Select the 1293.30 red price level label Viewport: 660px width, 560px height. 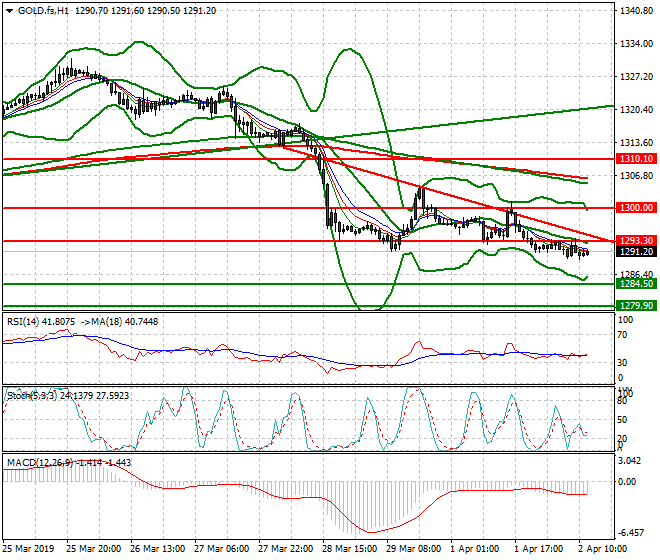636,240
